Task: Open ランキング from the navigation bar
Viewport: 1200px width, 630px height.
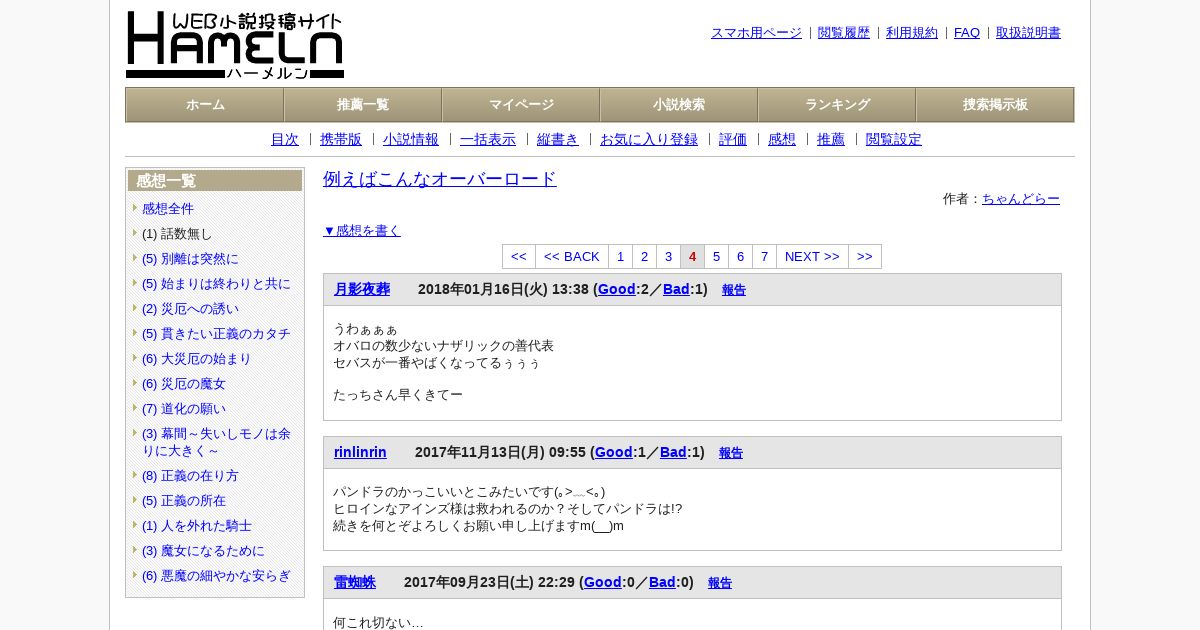Action: (x=837, y=105)
